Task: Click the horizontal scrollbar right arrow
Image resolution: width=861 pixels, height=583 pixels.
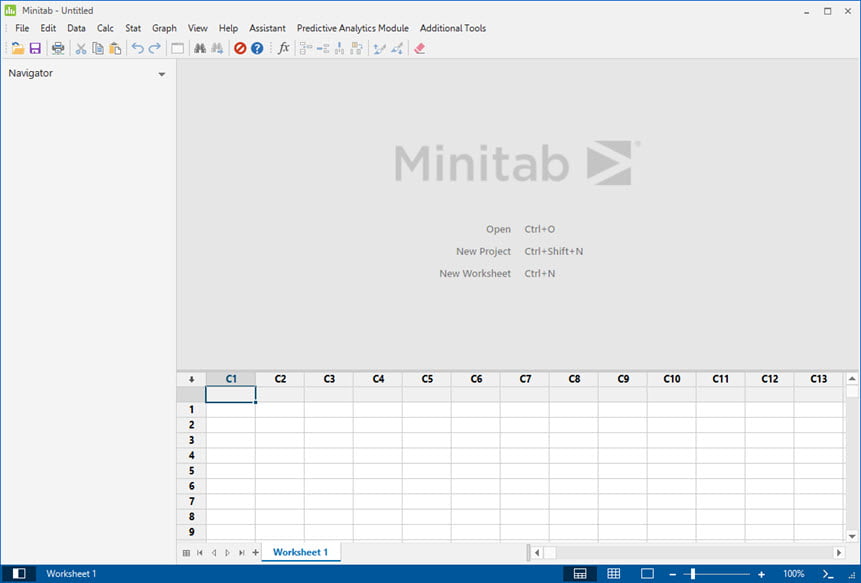Action: click(838, 553)
